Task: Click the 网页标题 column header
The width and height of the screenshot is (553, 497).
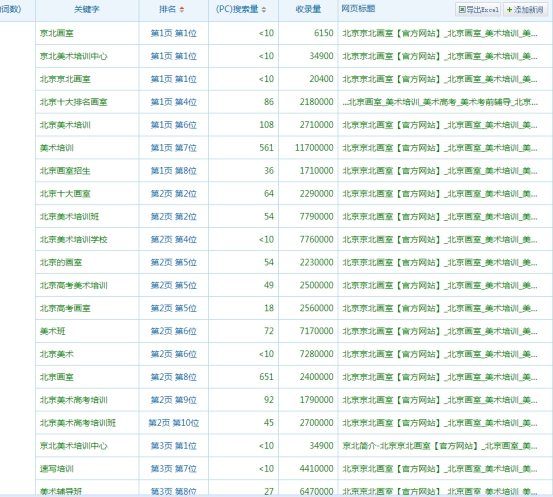Action: click(358, 9)
